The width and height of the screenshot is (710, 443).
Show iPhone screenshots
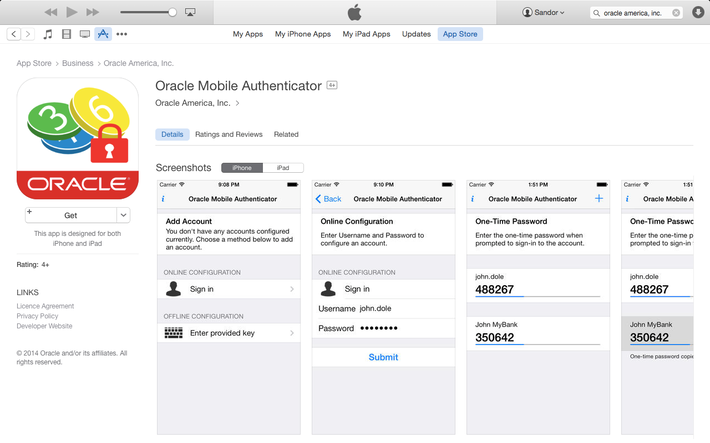pos(242,168)
